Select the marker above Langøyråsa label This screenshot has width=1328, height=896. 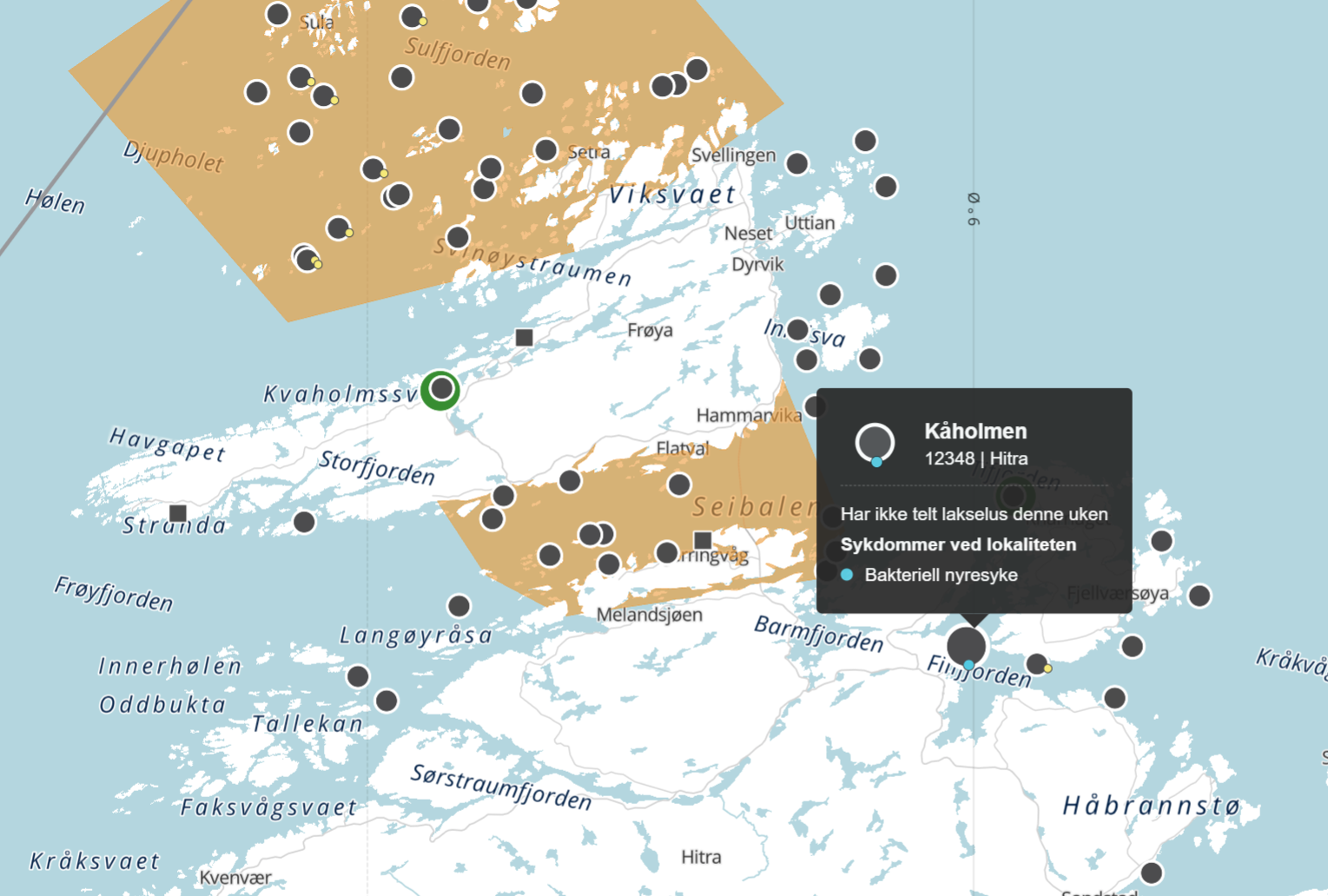(459, 605)
